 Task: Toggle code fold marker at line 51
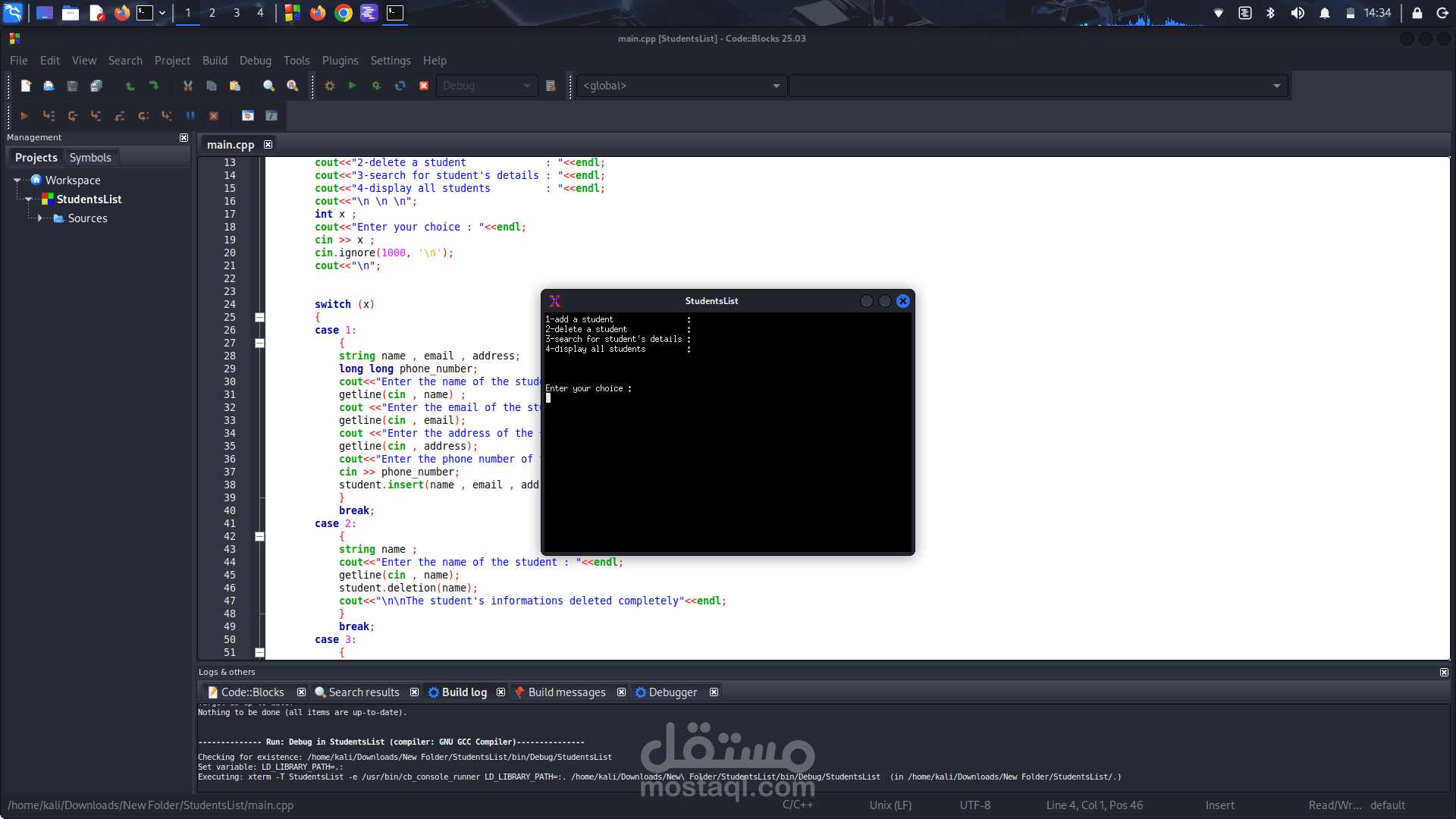[259, 652]
